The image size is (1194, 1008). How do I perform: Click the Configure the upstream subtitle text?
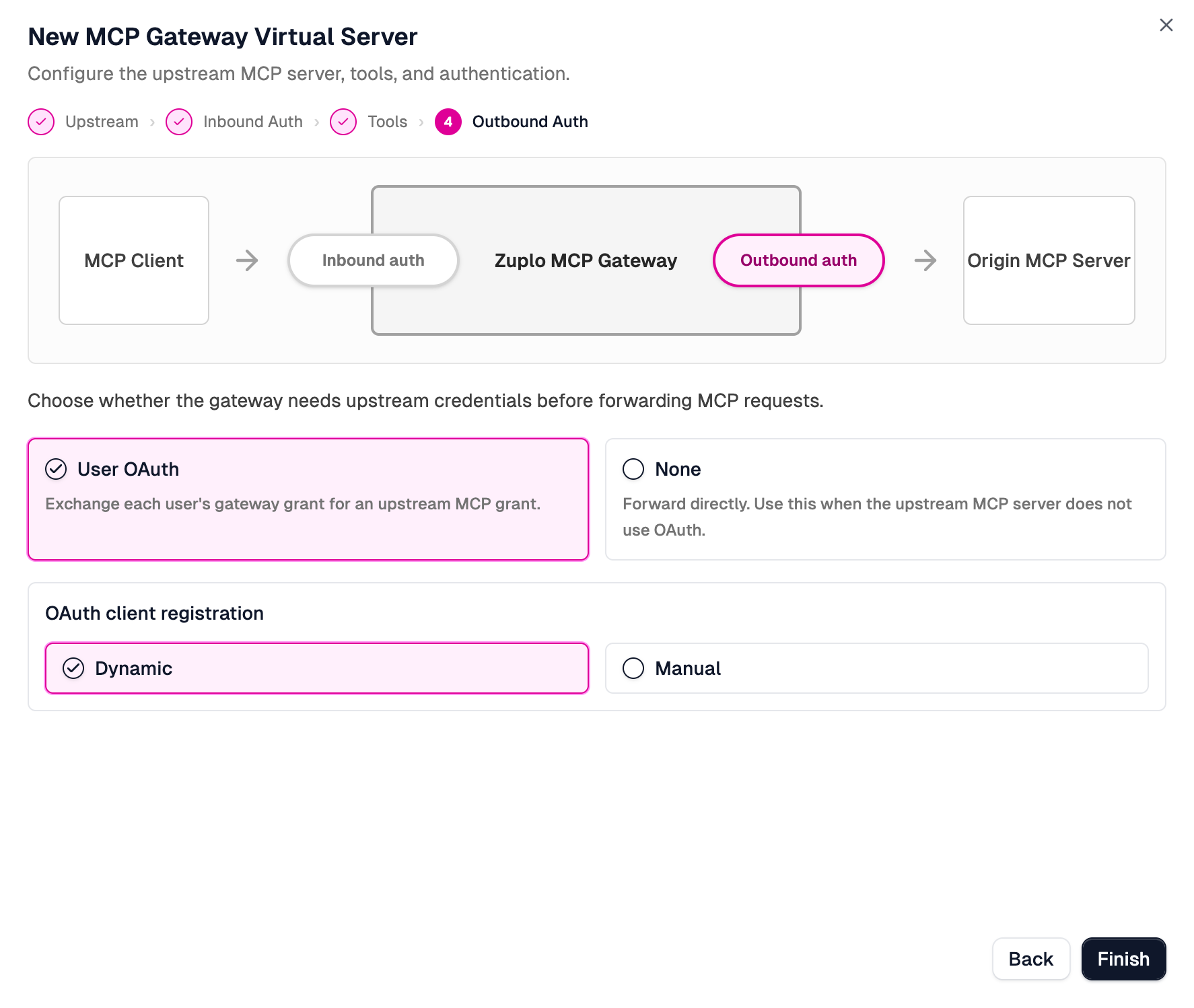pos(299,73)
